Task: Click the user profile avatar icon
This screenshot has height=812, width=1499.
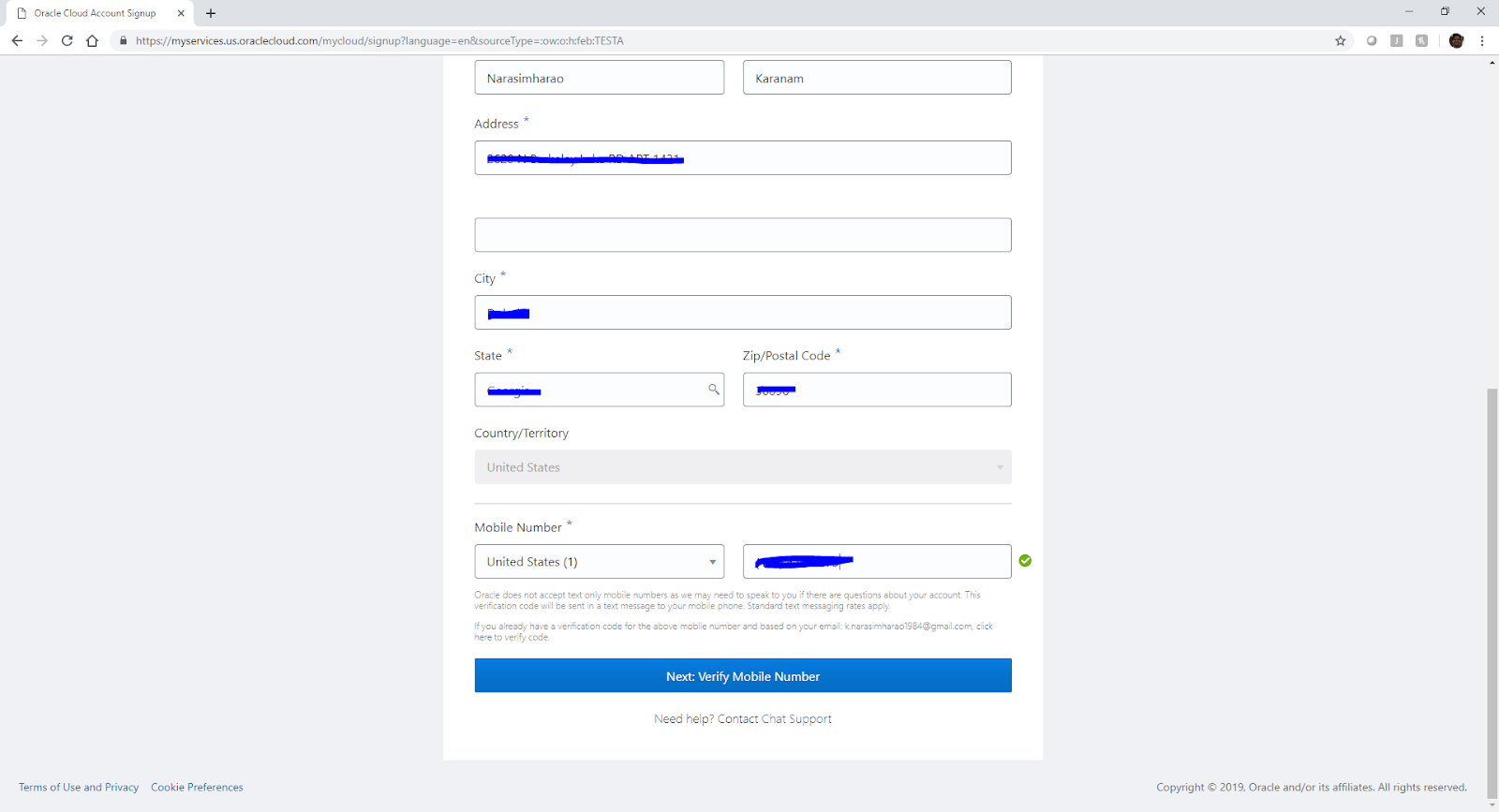Action: click(1456, 40)
